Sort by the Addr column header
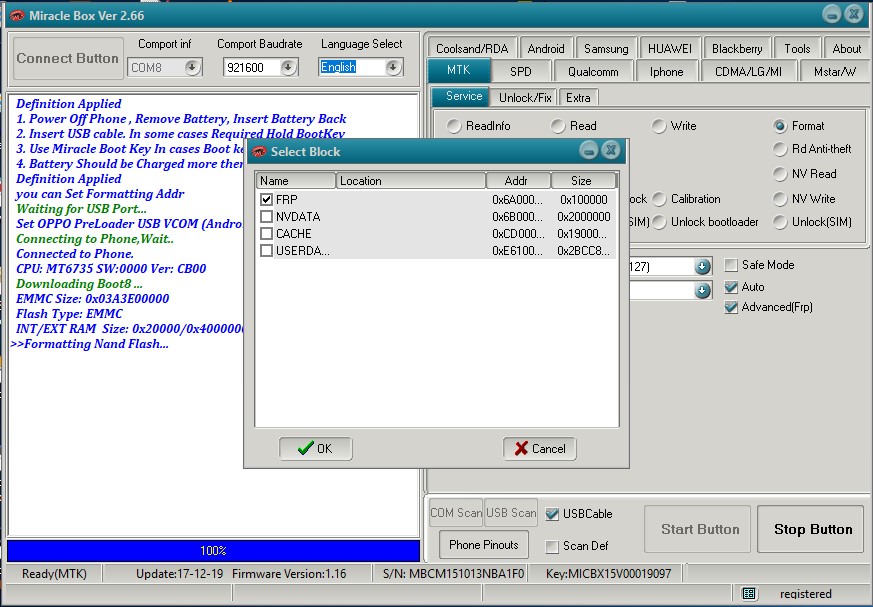This screenshot has height=607, width=873. (x=518, y=180)
